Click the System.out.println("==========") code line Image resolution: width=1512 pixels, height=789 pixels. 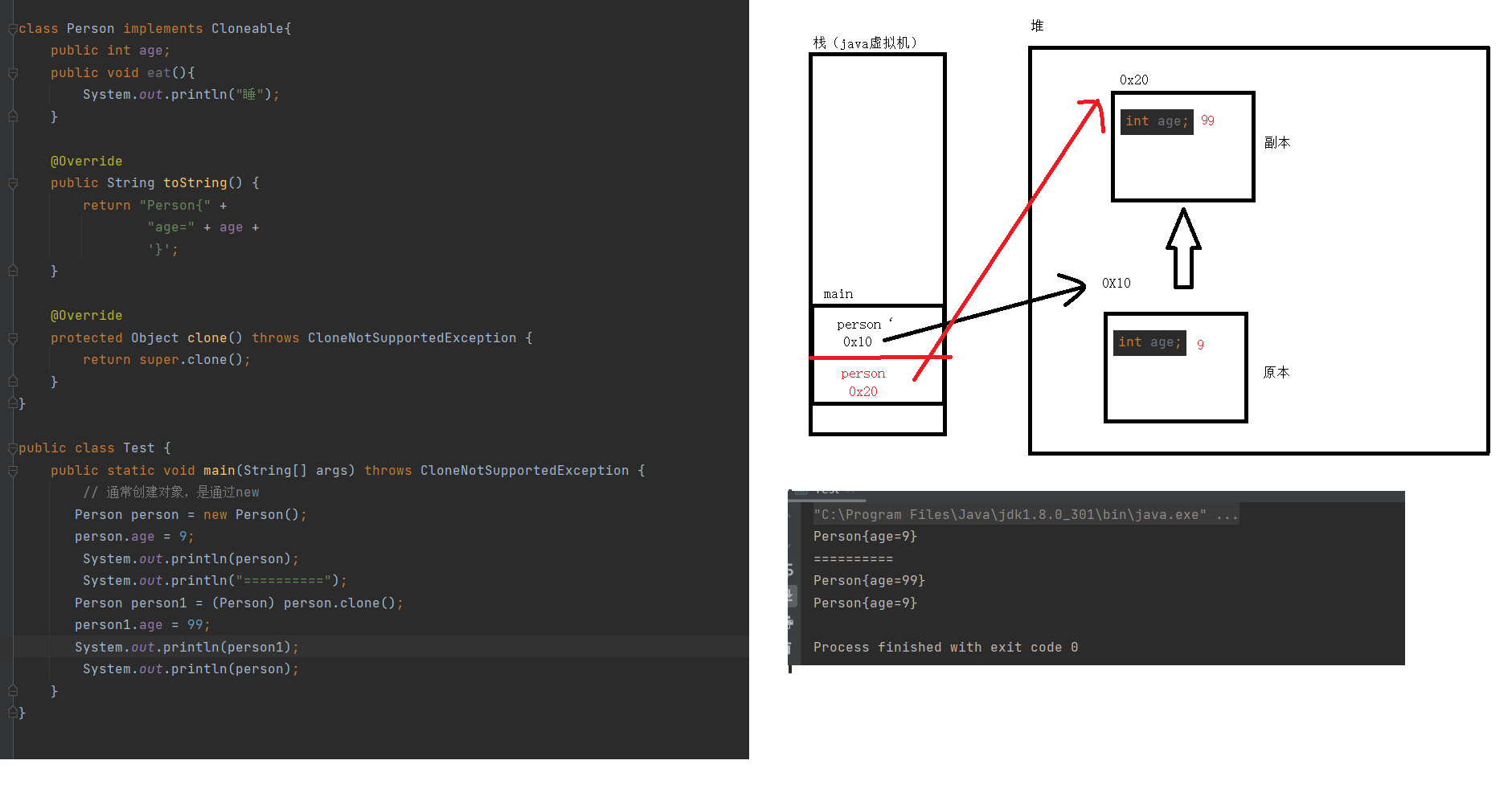[x=215, y=581]
